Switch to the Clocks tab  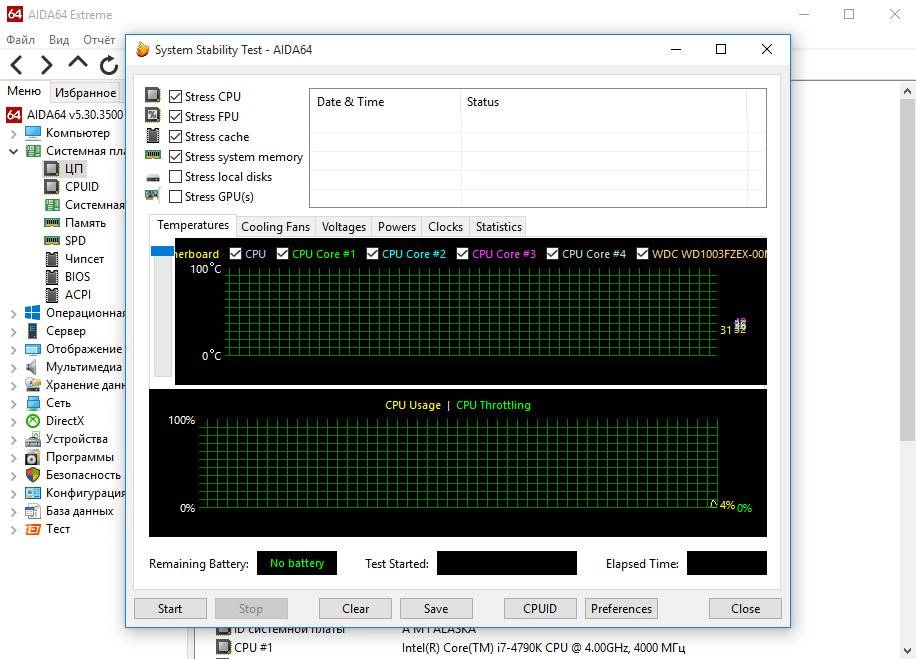445,227
